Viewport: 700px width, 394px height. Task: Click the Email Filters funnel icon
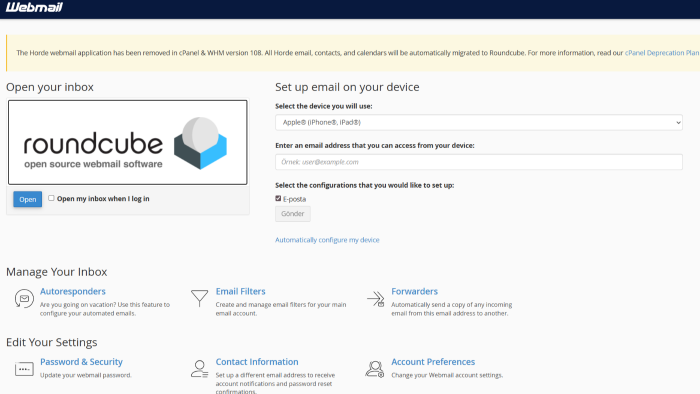point(199,298)
